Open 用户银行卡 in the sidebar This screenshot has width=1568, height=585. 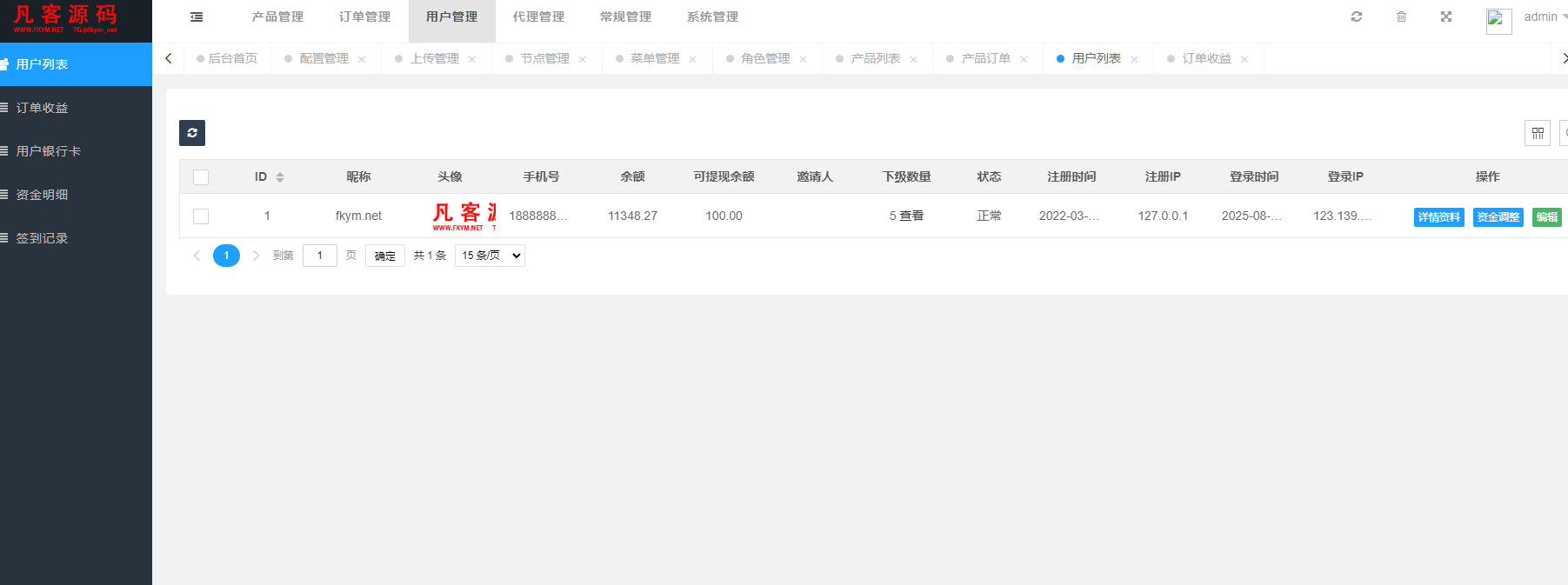pyautogui.click(x=49, y=151)
